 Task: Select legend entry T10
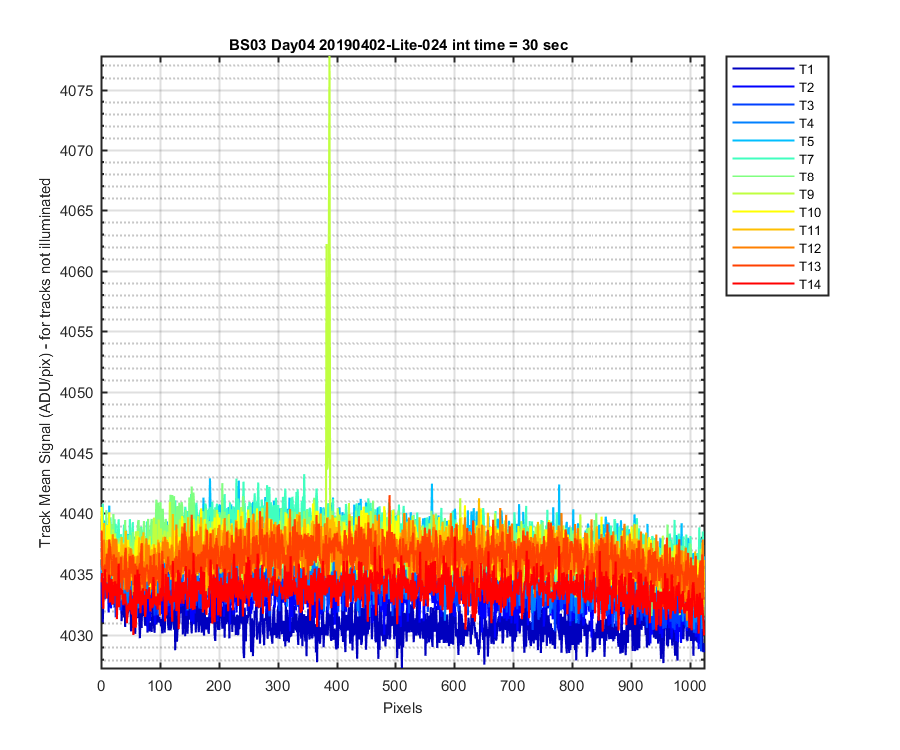777,212
